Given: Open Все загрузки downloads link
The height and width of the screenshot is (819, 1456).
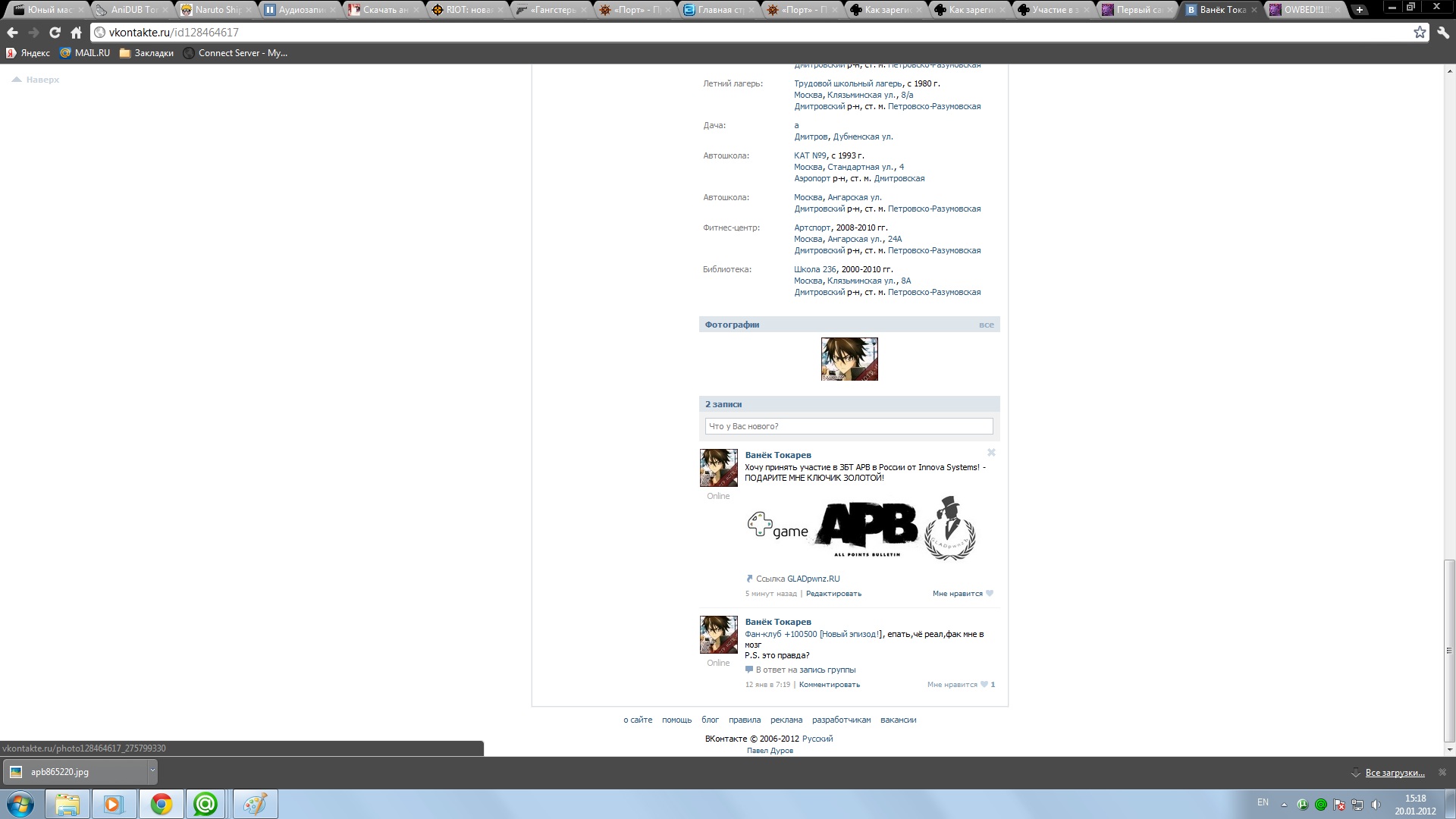Looking at the screenshot, I should pos(1394,773).
